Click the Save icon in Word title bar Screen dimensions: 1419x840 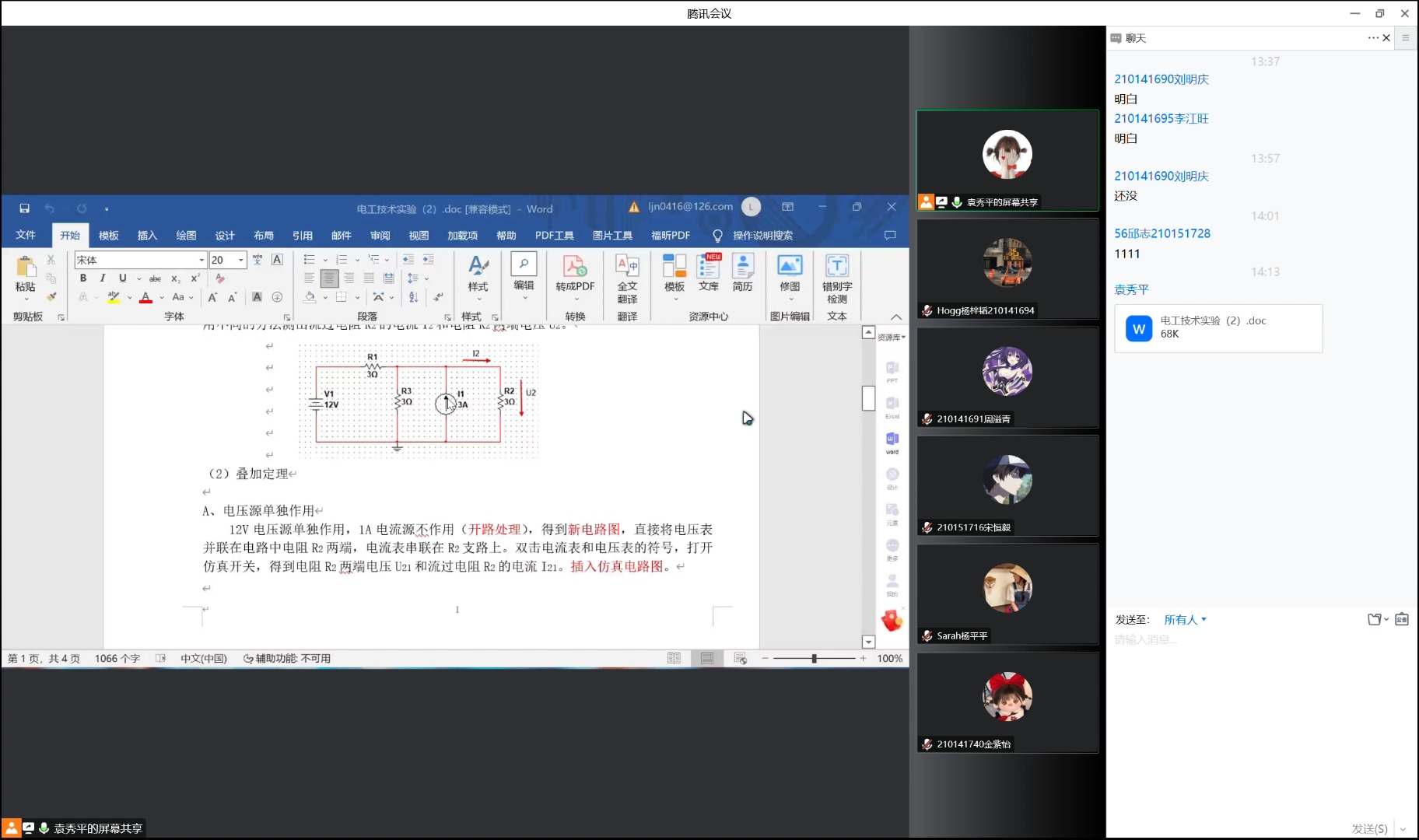[24, 208]
